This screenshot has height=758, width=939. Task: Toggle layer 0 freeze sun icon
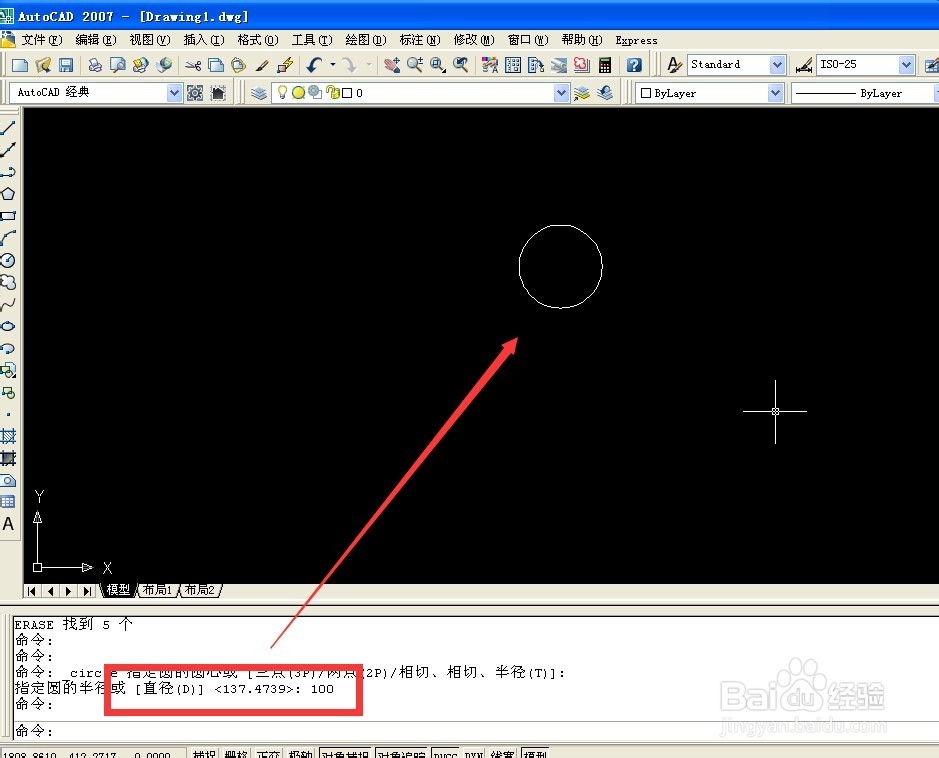(x=298, y=93)
